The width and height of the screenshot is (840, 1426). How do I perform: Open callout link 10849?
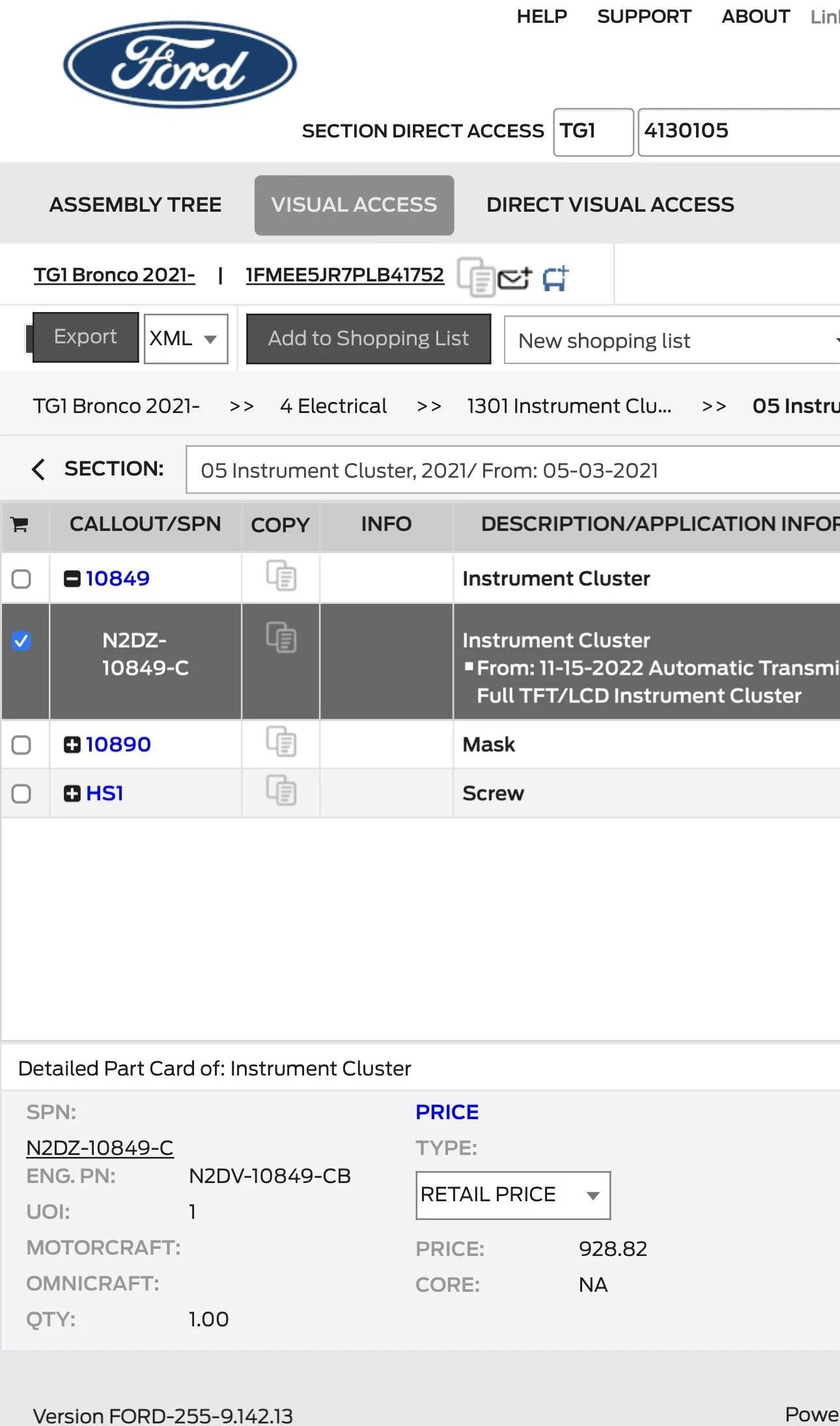pyautogui.click(x=118, y=578)
